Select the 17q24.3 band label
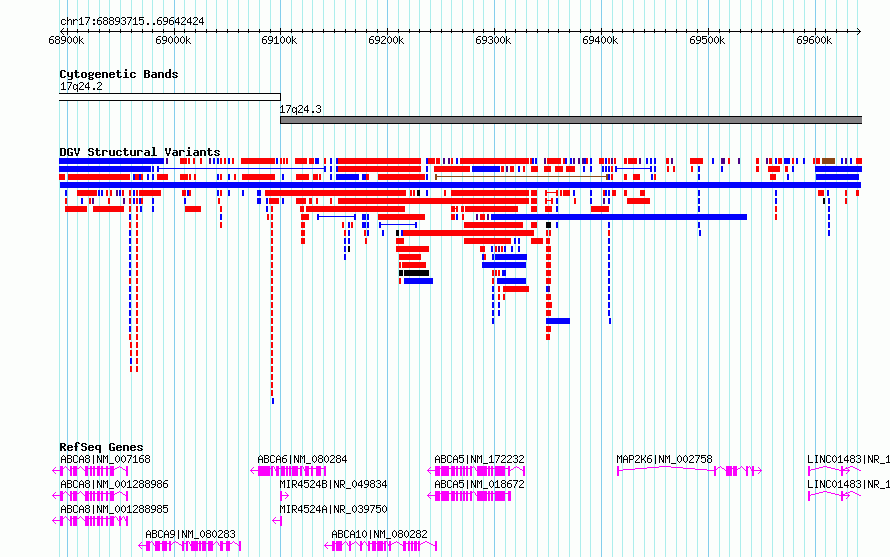Image resolution: width=890 pixels, height=557 pixels. [x=300, y=109]
